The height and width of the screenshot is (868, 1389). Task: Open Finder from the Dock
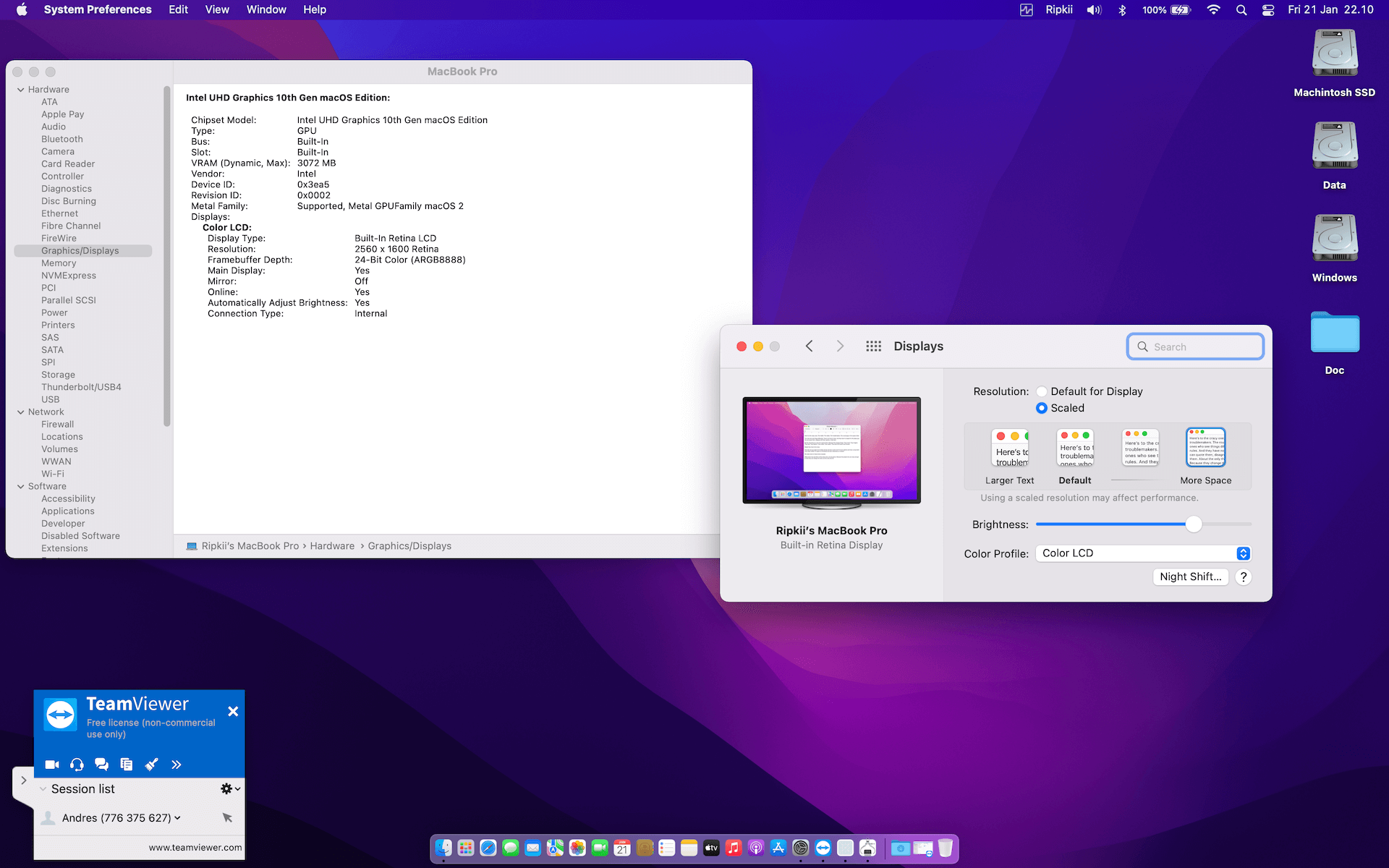click(x=443, y=848)
